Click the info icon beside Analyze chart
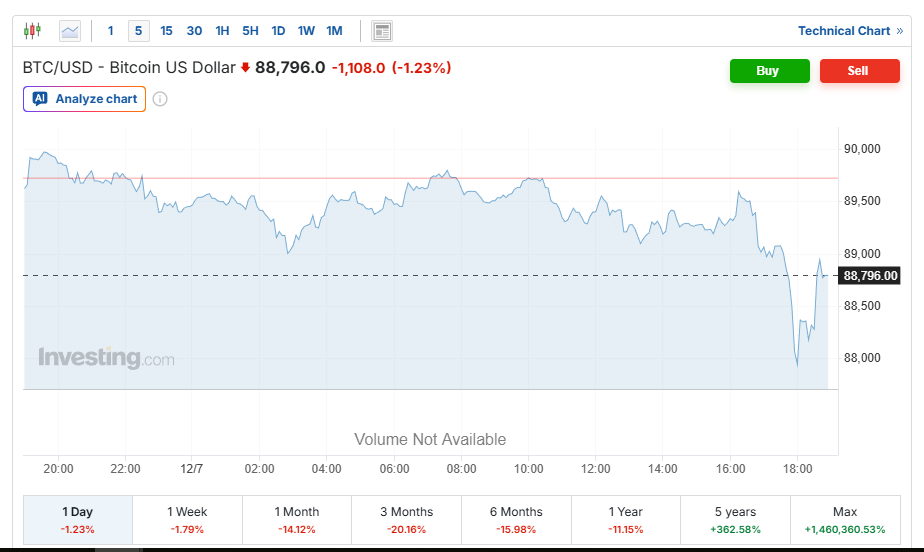Screen dimensions: 924x552 [x=160, y=99]
